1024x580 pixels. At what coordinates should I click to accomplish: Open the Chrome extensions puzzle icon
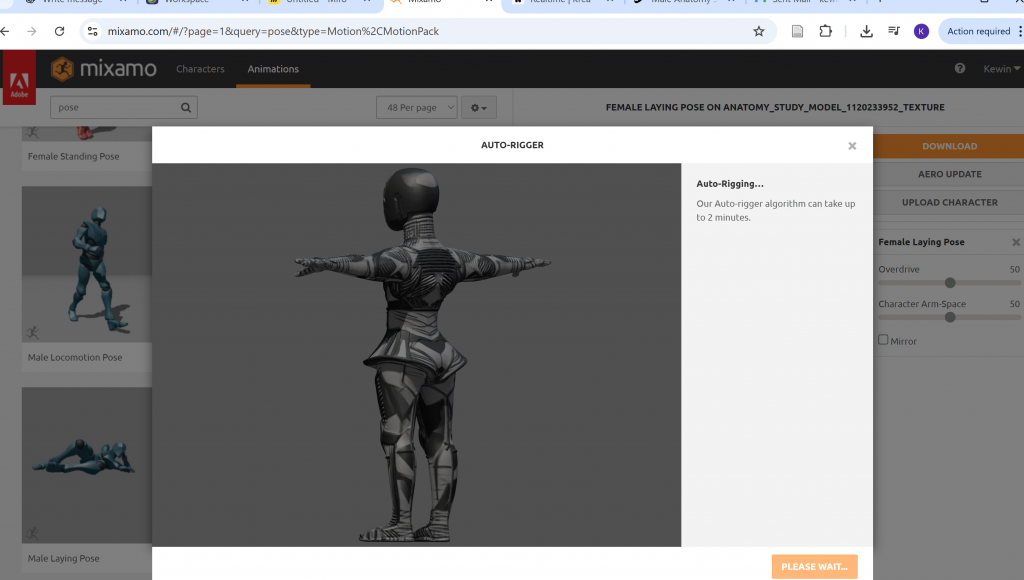(825, 31)
